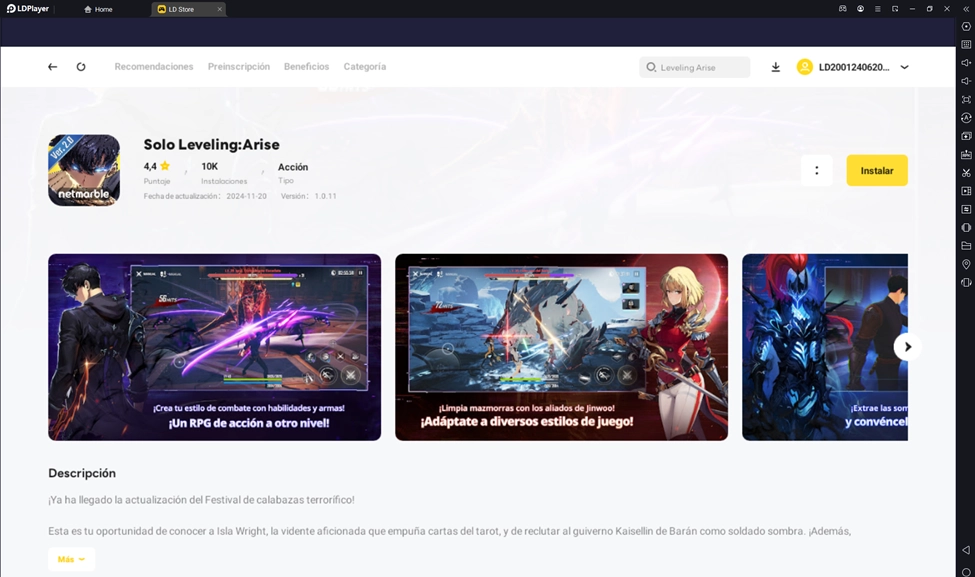The height and width of the screenshot is (577, 975).
Task: Open the account icon in title bar
Action: tap(860, 9)
